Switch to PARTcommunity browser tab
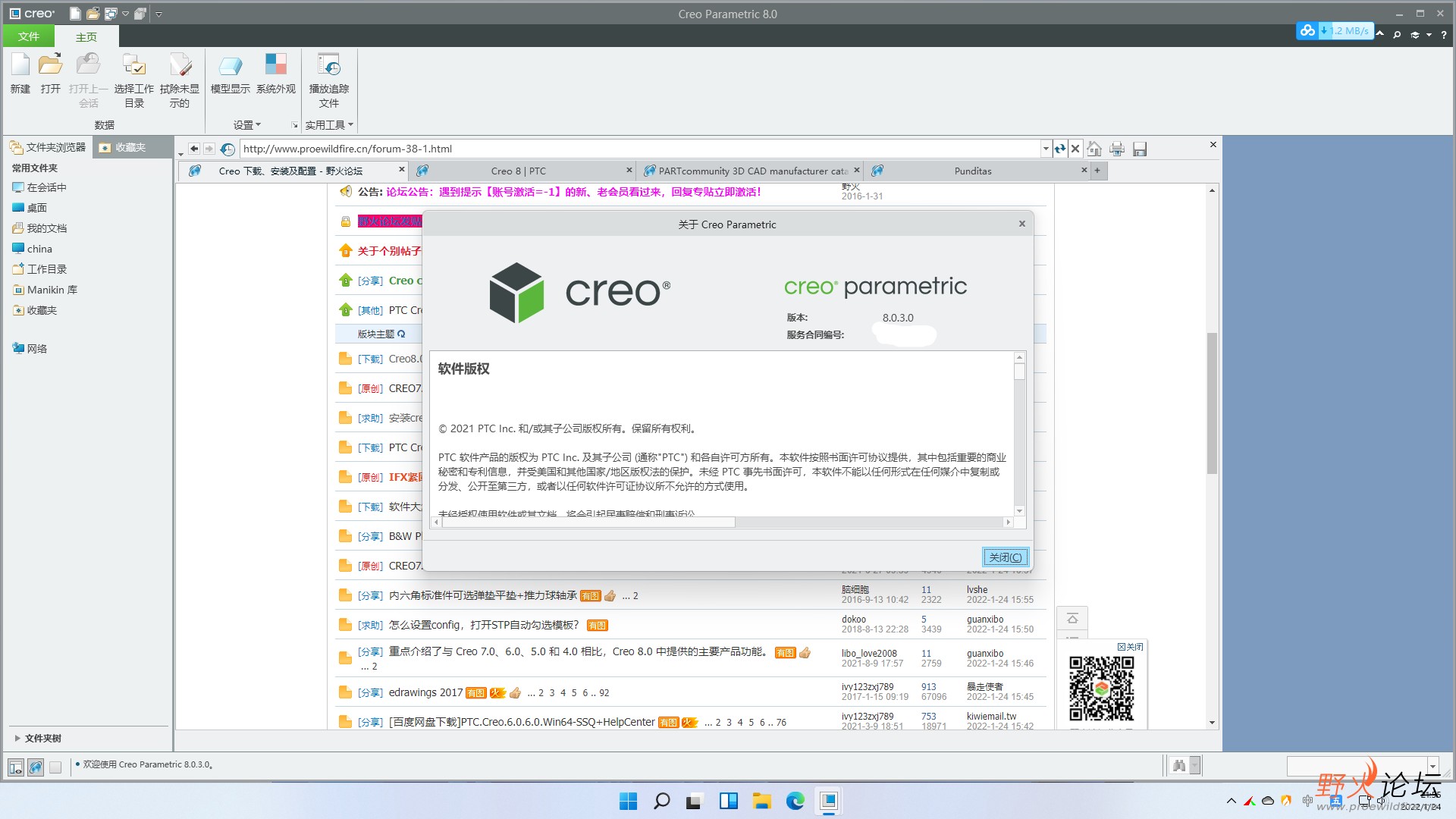Image resolution: width=1456 pixels, height=819 pixels. coord(752,171)
